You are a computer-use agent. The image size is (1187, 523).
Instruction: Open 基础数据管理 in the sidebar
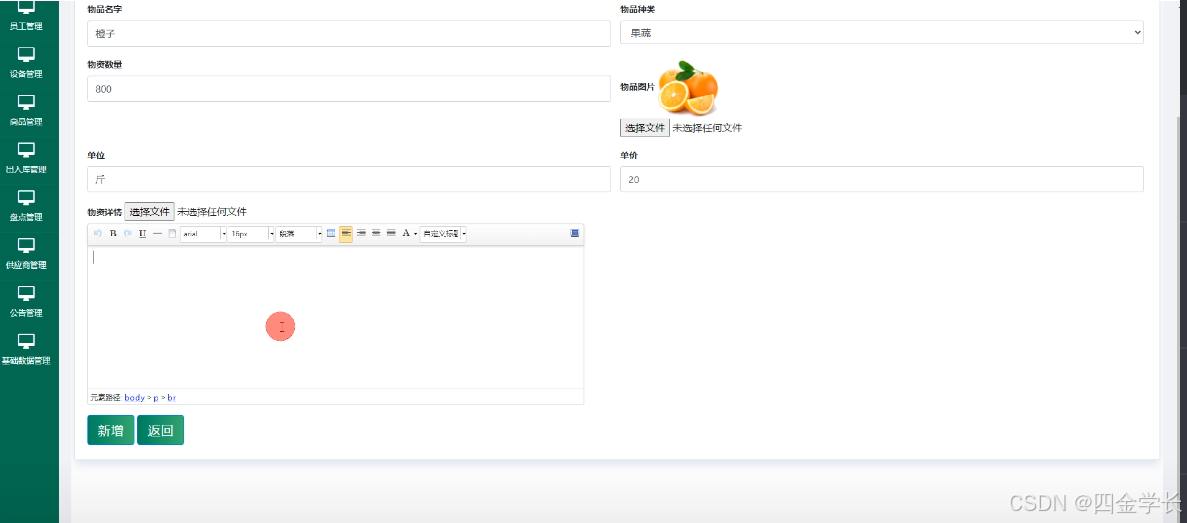pos(26,349)
